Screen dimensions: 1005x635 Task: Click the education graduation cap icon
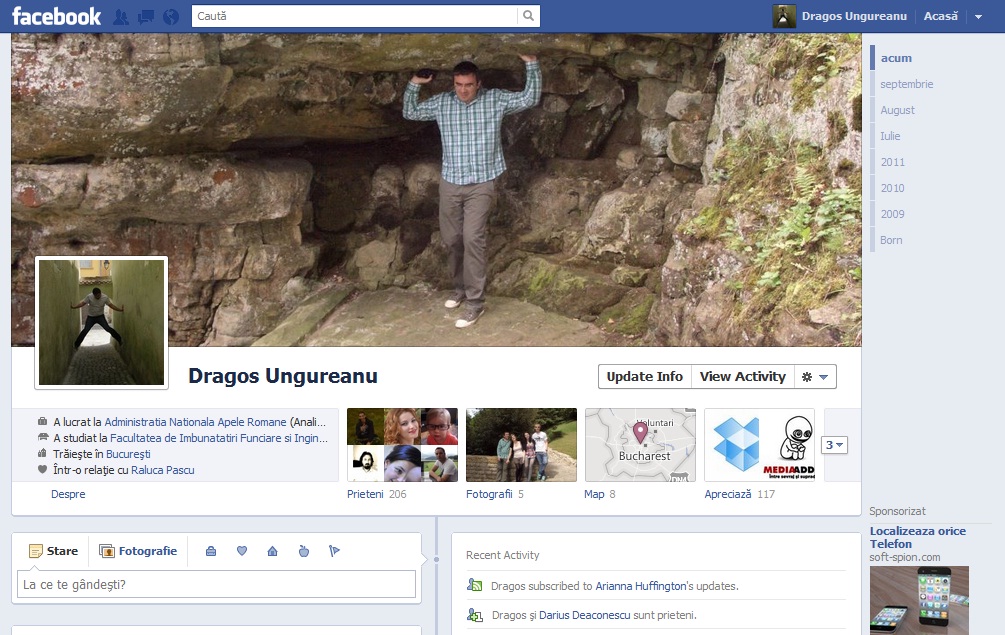42,438
